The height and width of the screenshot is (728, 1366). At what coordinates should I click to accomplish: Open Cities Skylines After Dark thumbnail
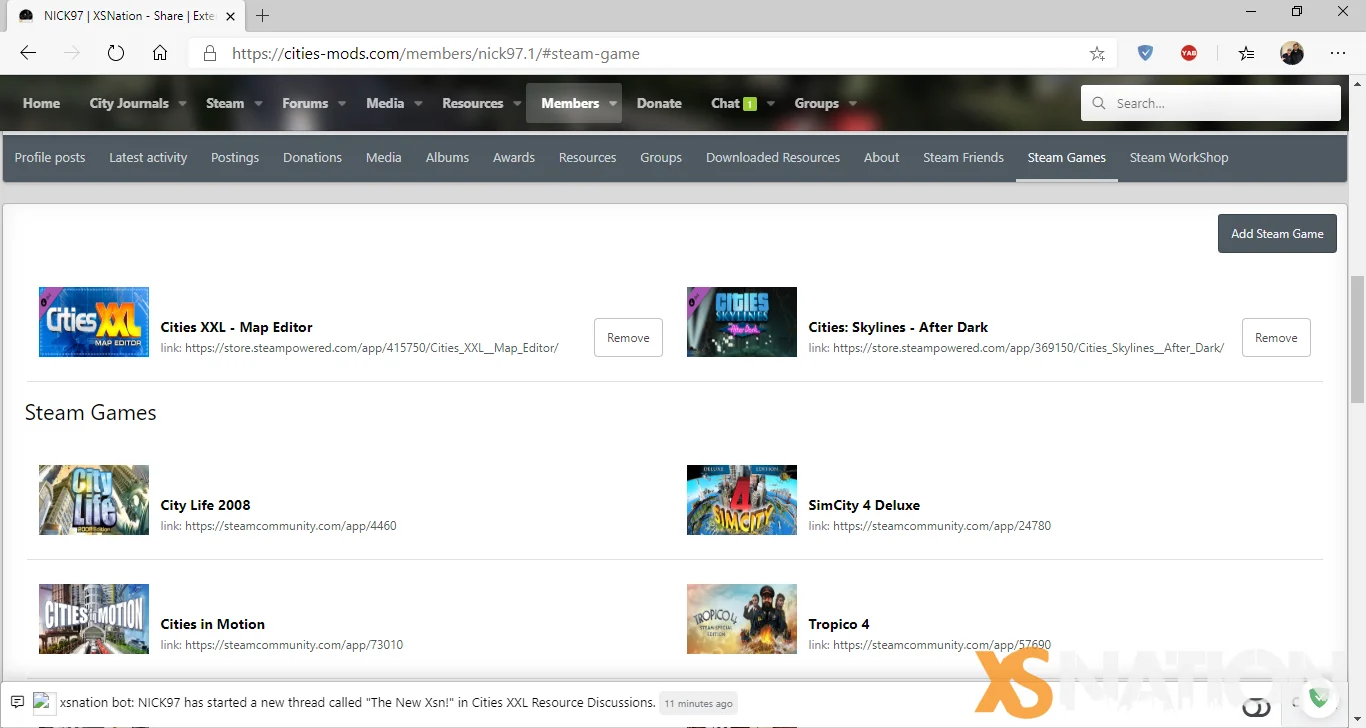point(742,322)
